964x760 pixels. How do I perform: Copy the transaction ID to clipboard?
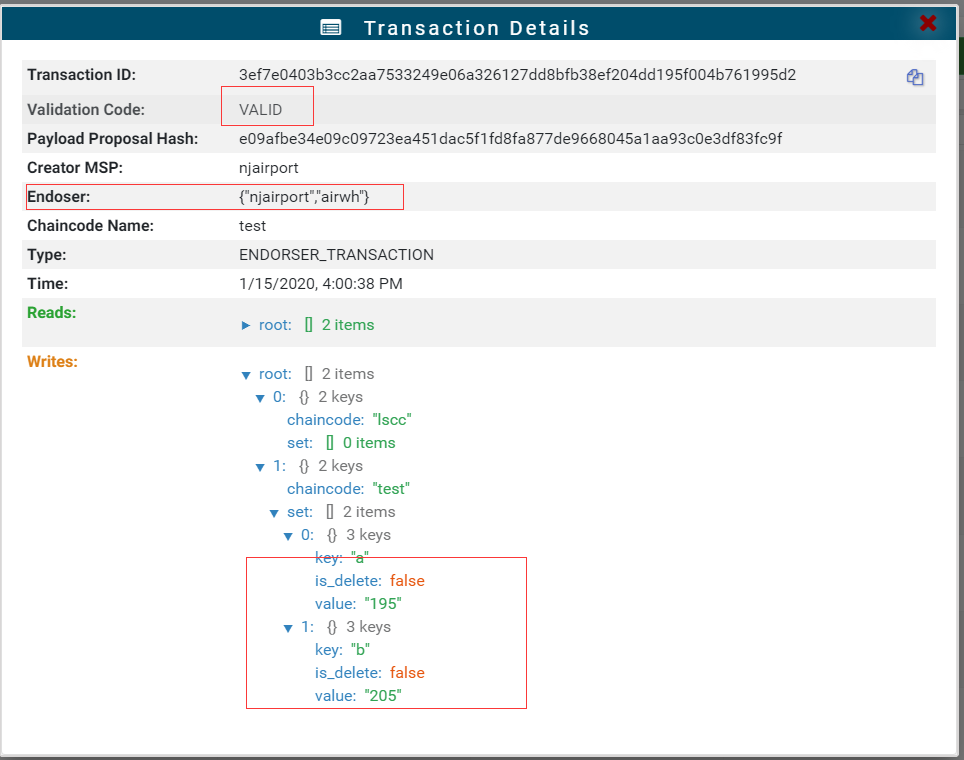coord(914,77)
